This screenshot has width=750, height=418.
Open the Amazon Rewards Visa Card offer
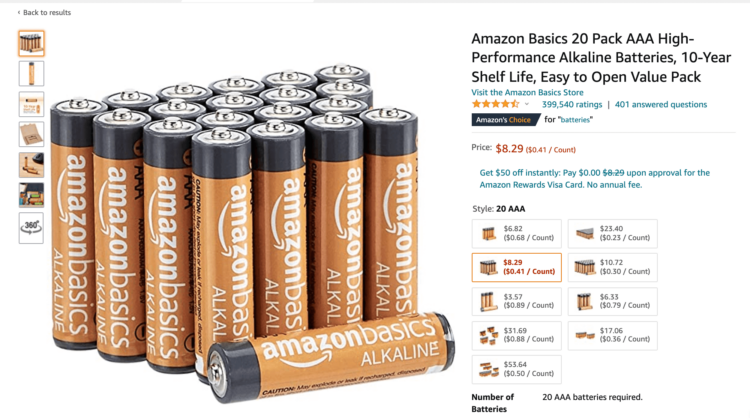pos(595,179)
